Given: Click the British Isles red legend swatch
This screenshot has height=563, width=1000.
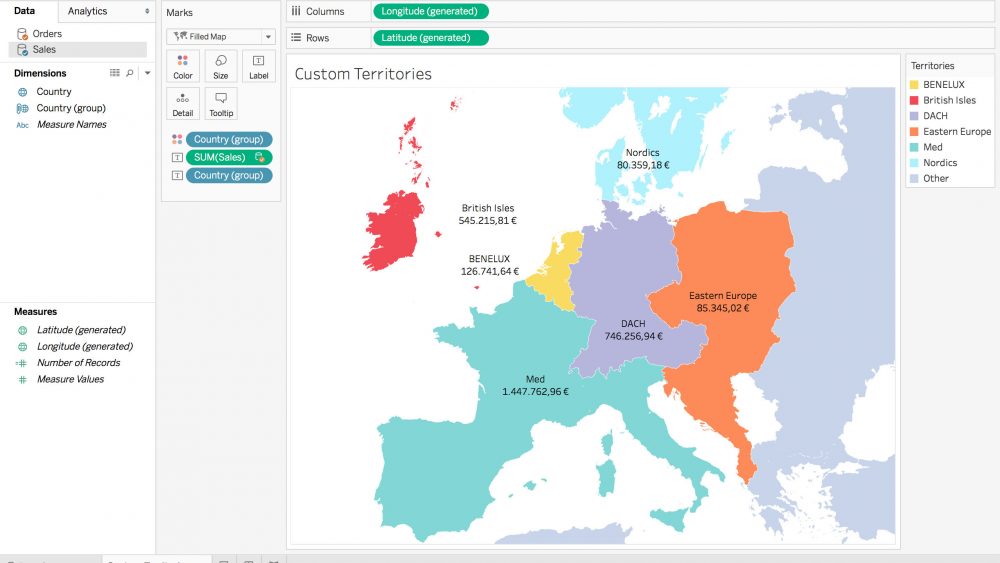Looking at the screenshot, I should coord(914,100).
